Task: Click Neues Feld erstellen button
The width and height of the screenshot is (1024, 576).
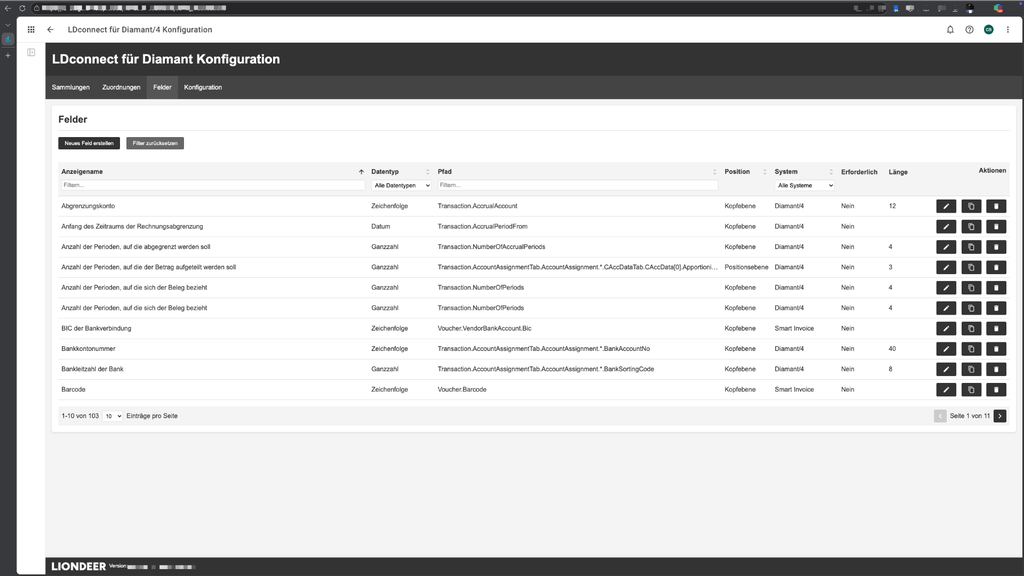Action: [89, 143]
